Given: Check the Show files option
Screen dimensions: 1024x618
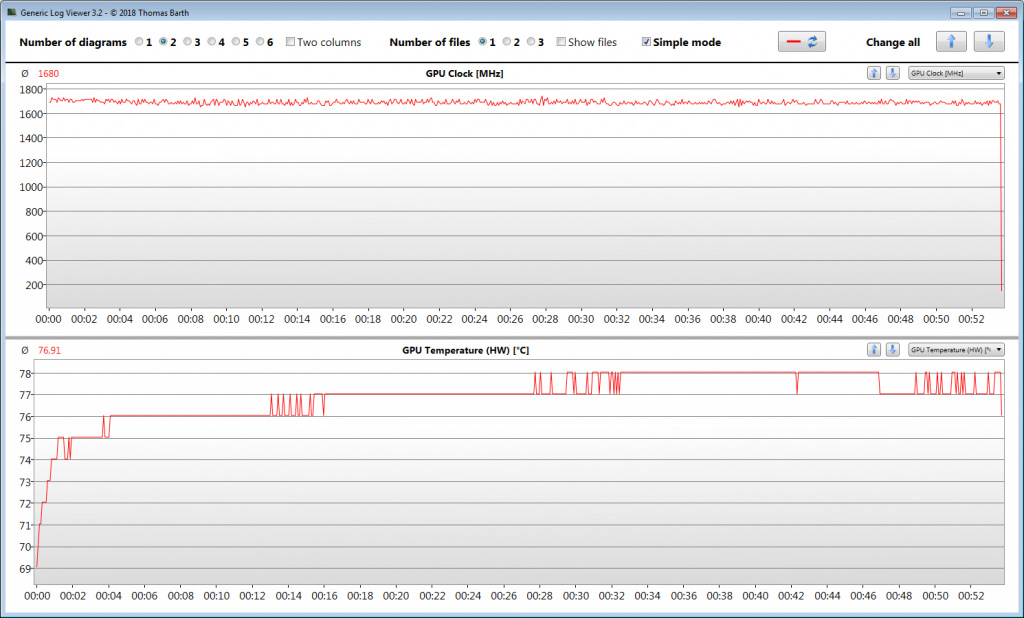Looking at the screenshot, I should 561,42.
